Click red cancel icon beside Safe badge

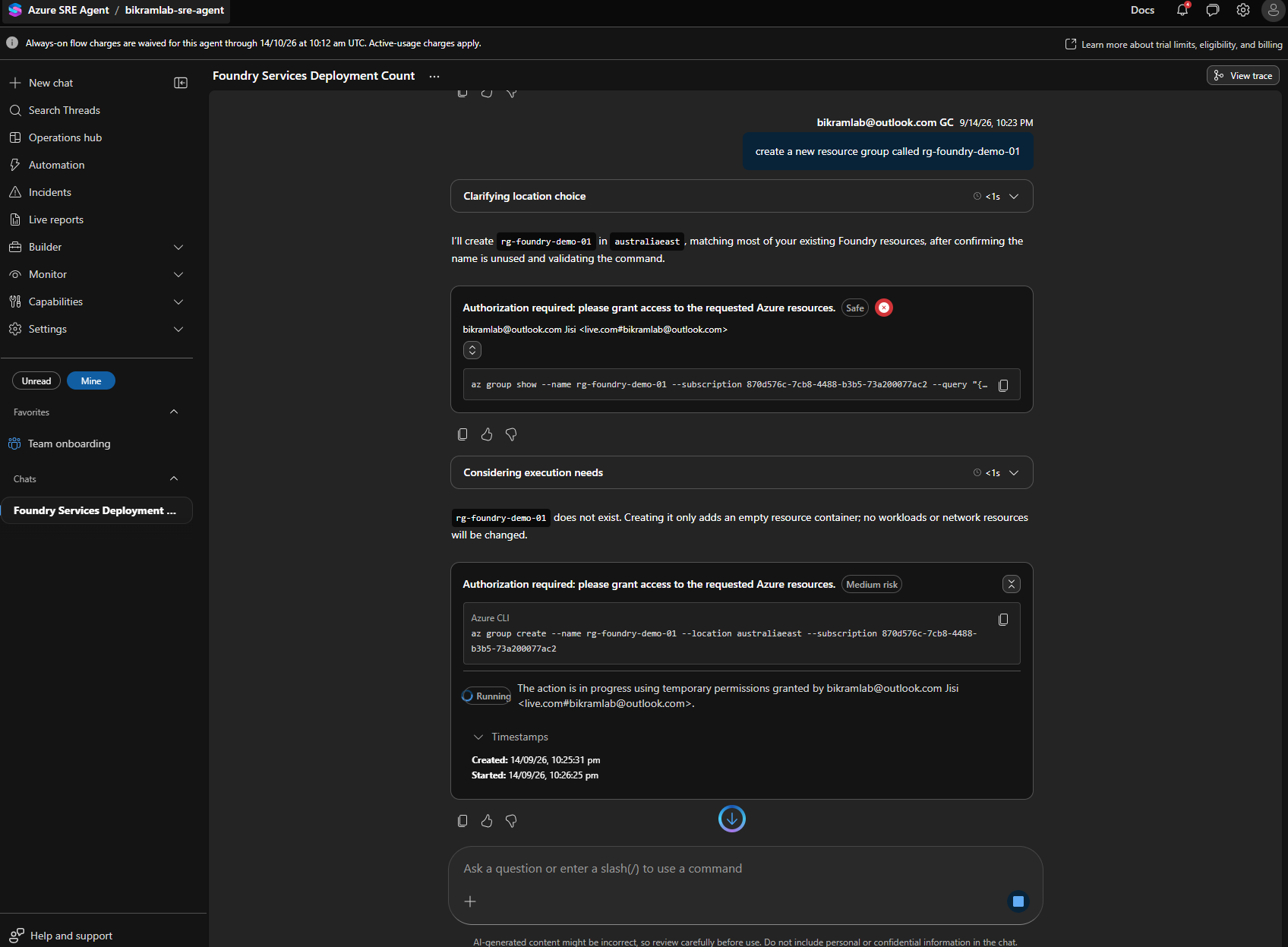click(x=884, y=308)
